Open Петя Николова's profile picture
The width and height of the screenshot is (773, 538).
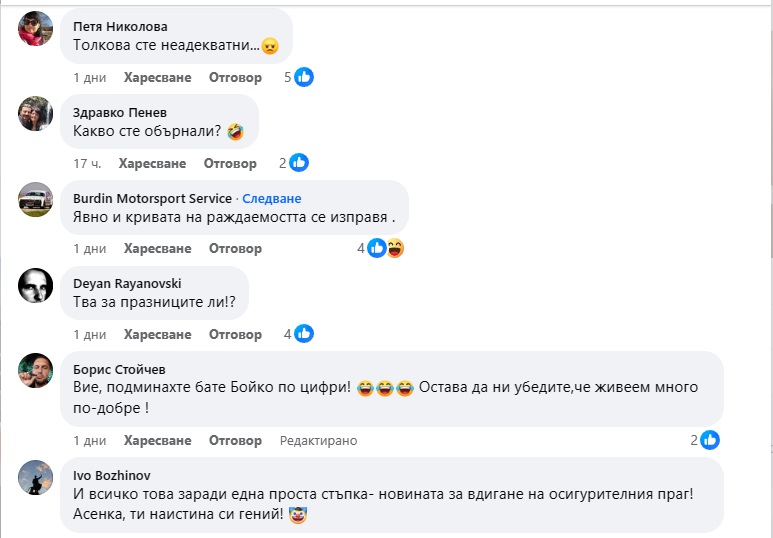click(x=36, y=28)
